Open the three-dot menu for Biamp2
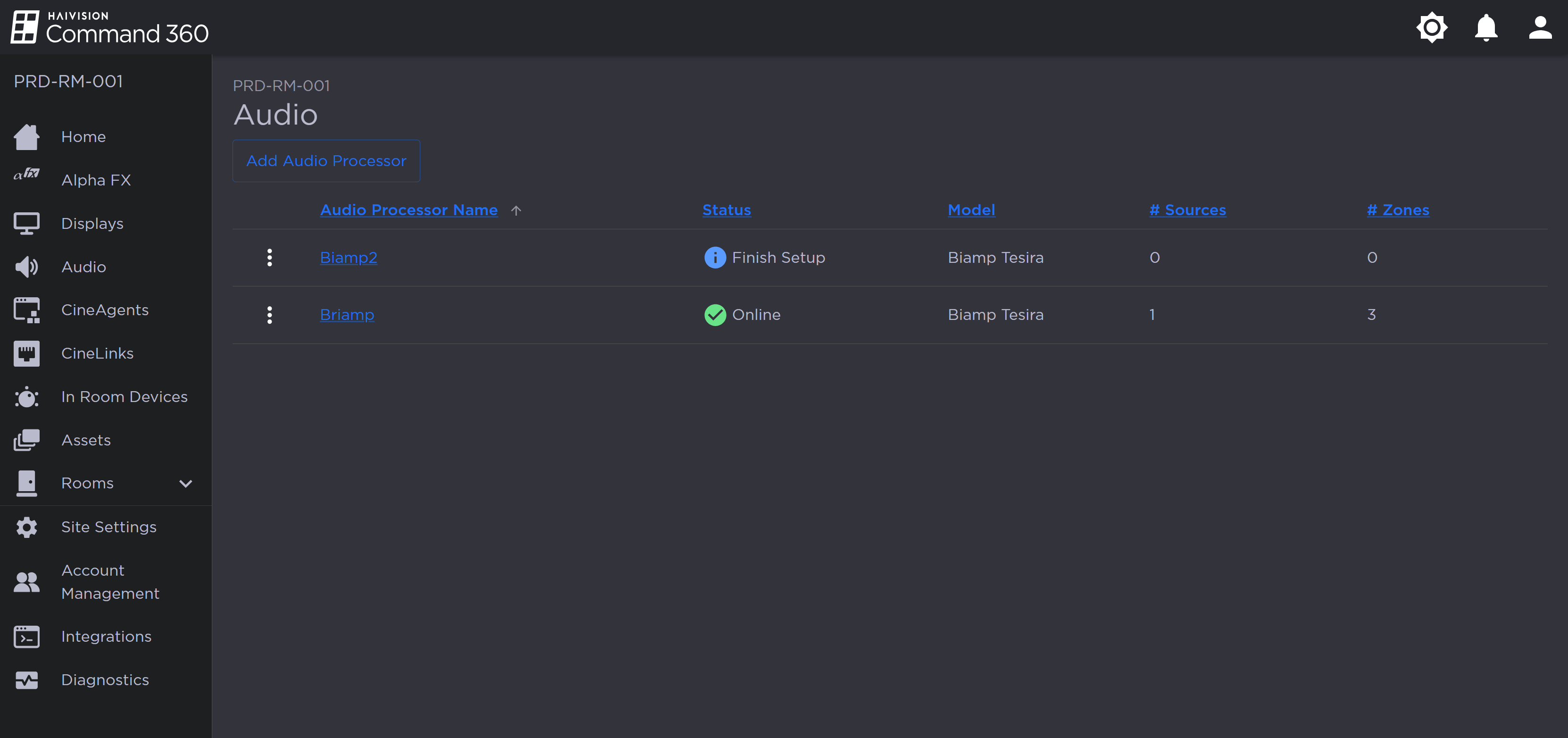This screenshot has width=1568, height=738. 270,257
